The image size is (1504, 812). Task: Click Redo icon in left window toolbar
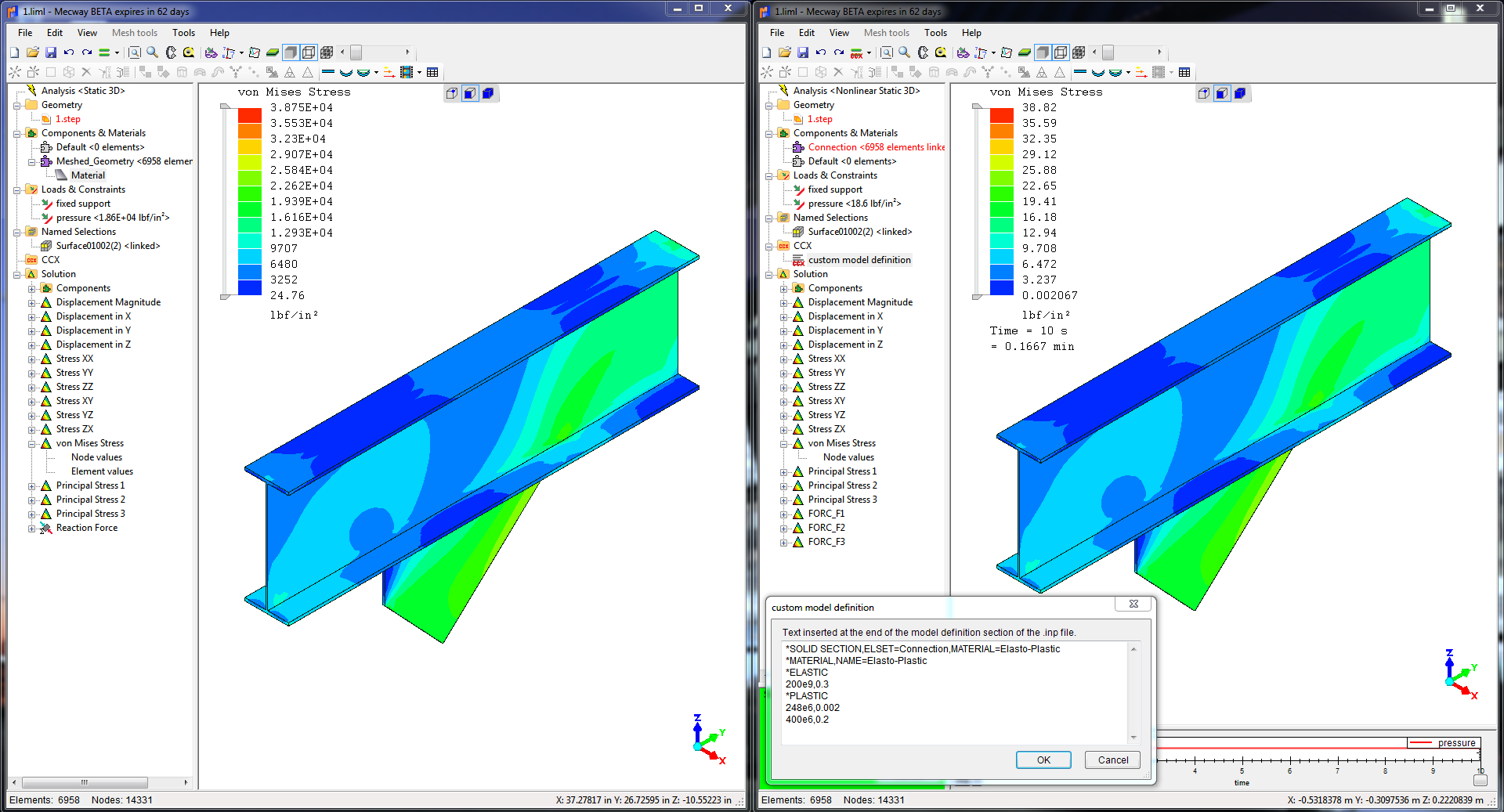coord(87,52)
